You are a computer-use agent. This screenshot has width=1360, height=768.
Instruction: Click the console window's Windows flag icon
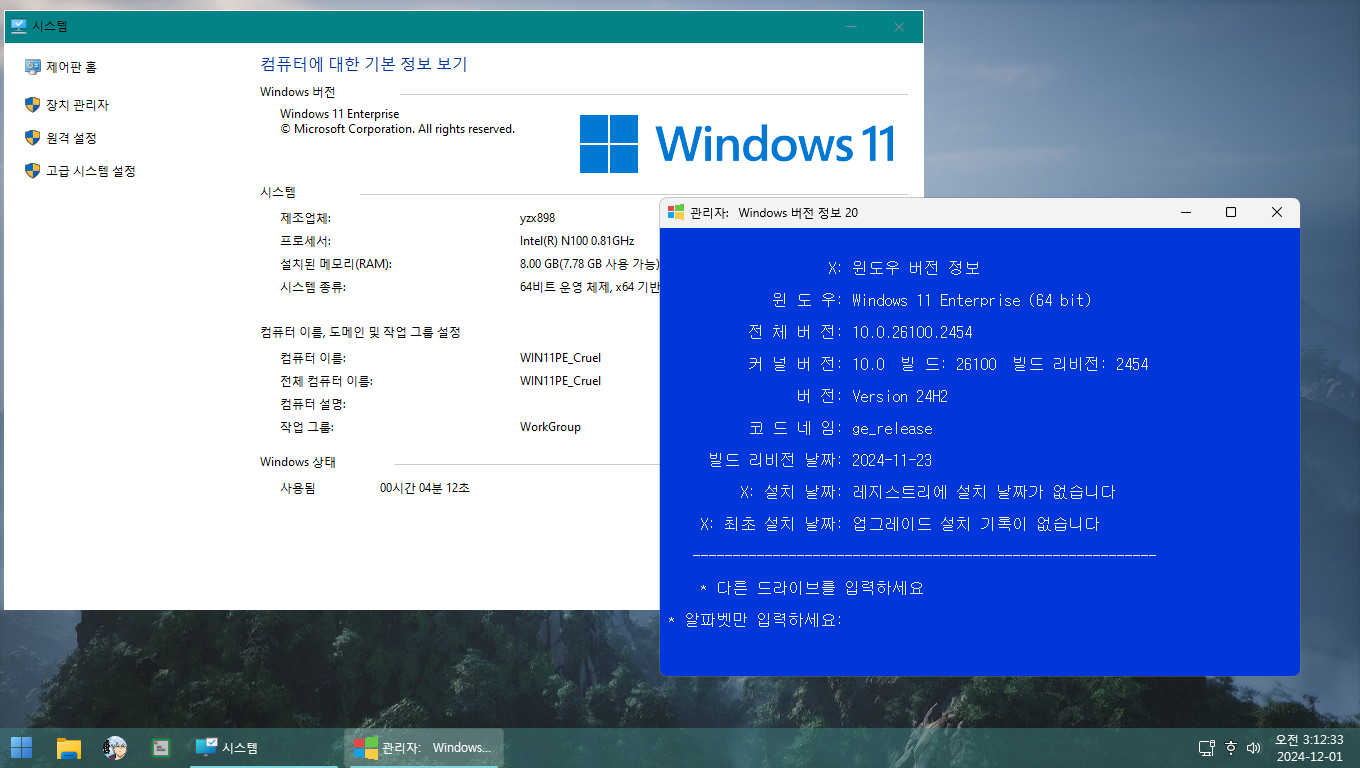click(676, 212)
